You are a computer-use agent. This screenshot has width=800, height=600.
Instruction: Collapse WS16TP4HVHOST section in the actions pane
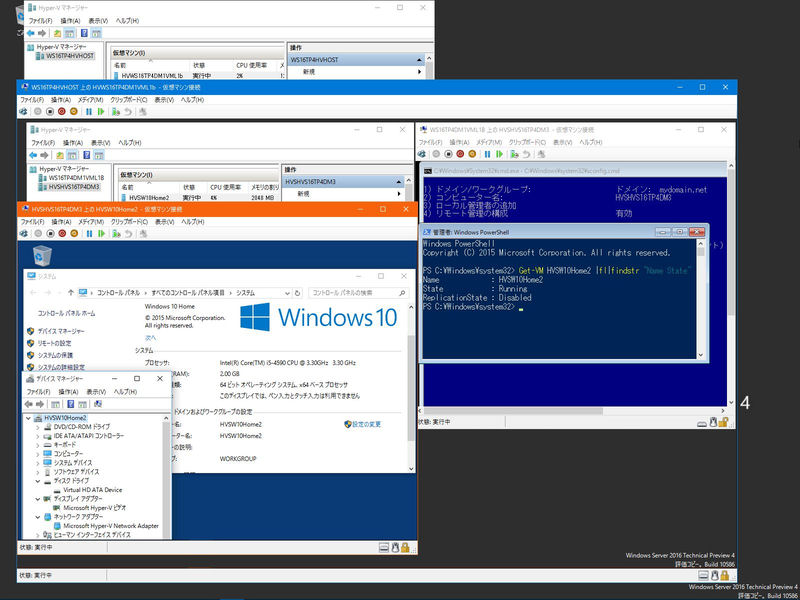click(x=419, y=60)
